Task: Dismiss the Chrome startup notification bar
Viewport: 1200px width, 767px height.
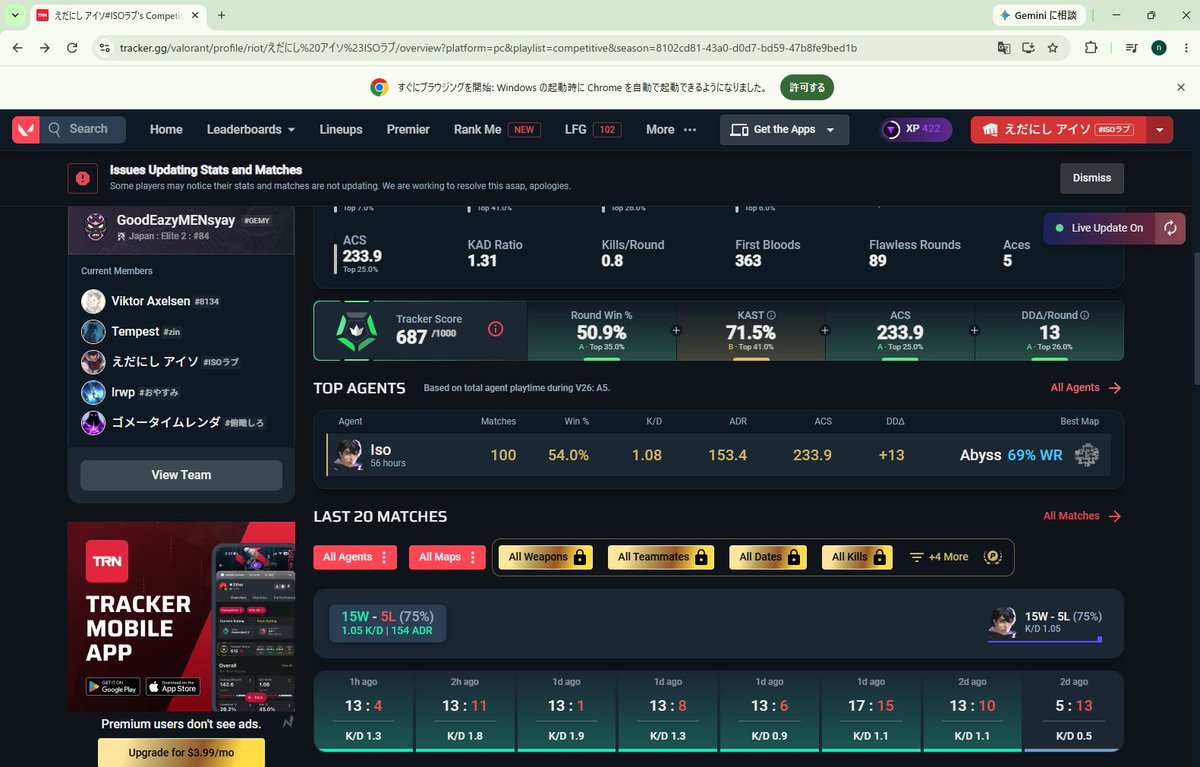Action: coord(1181,87)
